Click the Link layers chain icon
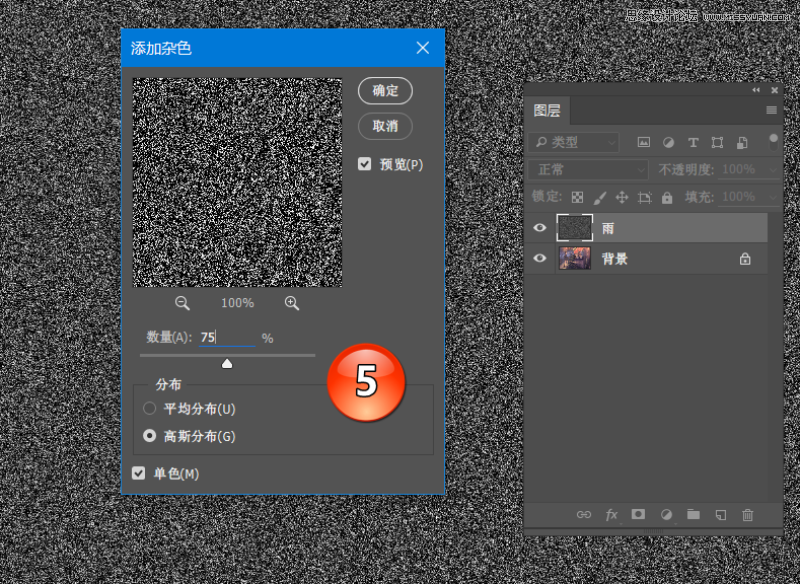The height and width of the screenshot is (584, 800). [x=584, y=515]
